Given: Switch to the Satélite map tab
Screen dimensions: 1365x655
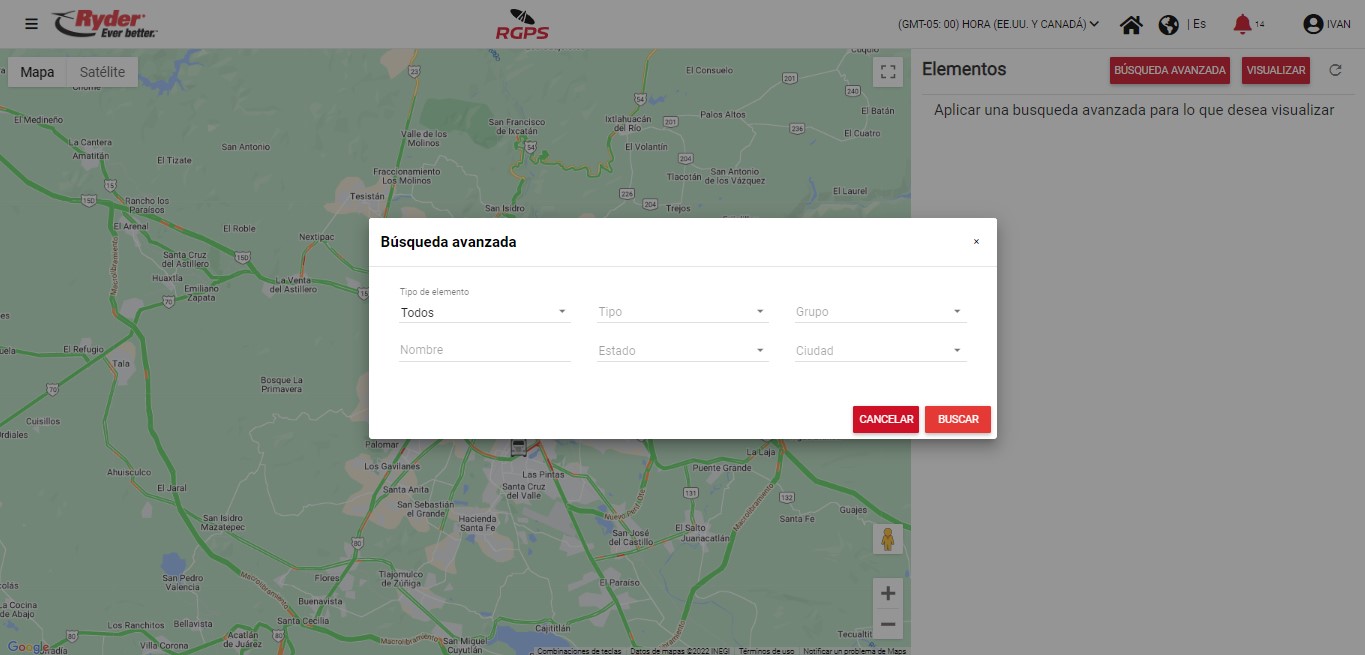Looking at the screenshot, I should coord(102,72).
